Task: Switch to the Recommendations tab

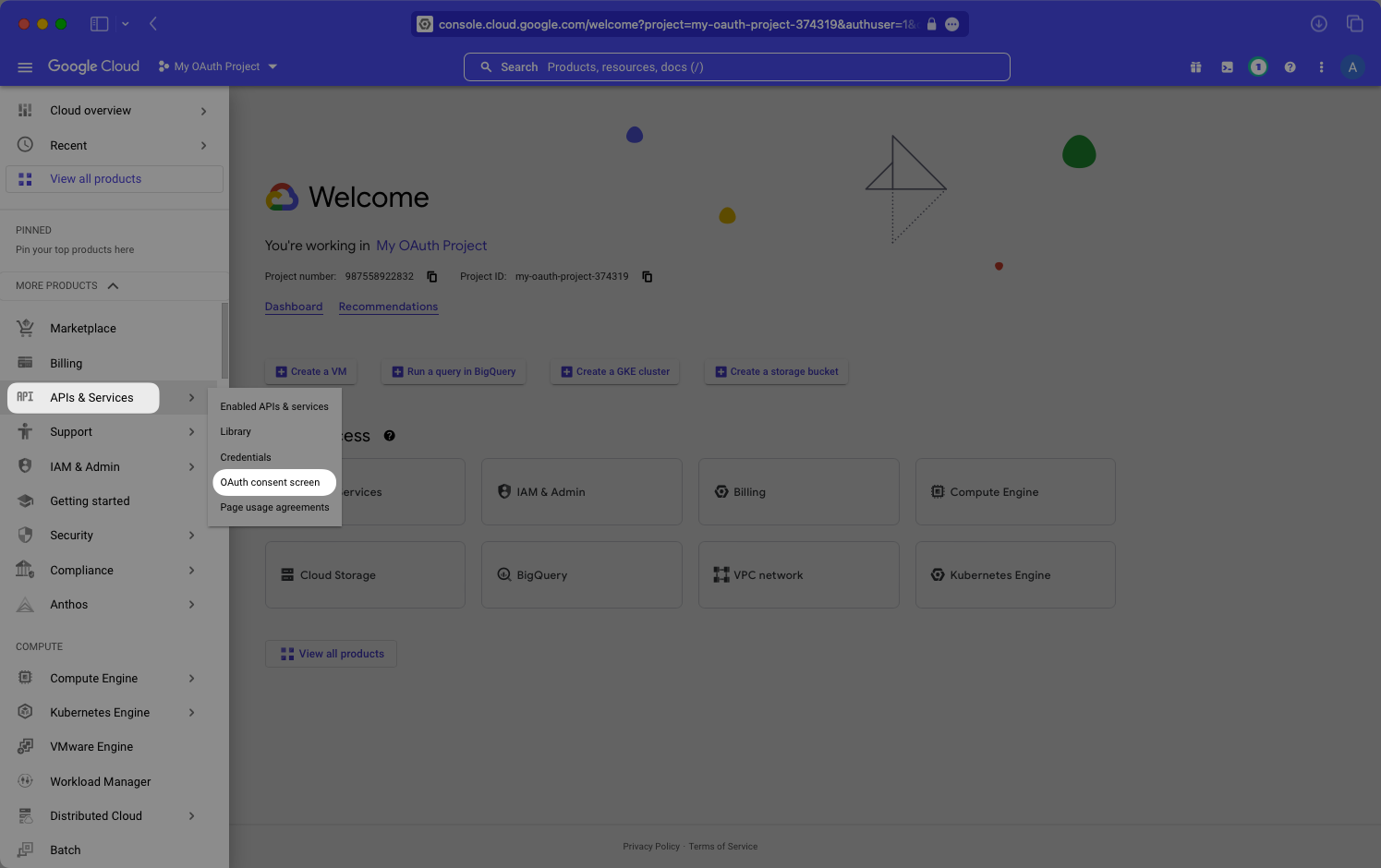Action: (x=388, y=306)
